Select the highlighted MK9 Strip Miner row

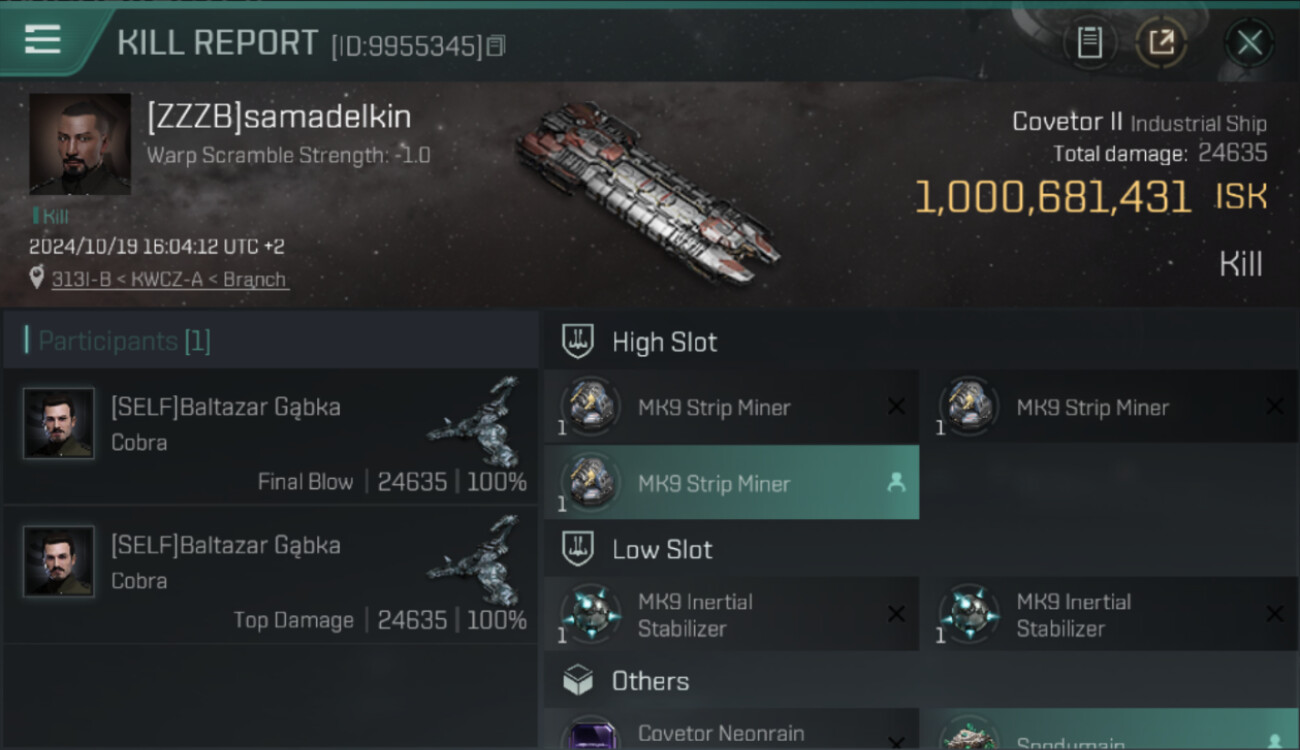[x=730, y=484]
